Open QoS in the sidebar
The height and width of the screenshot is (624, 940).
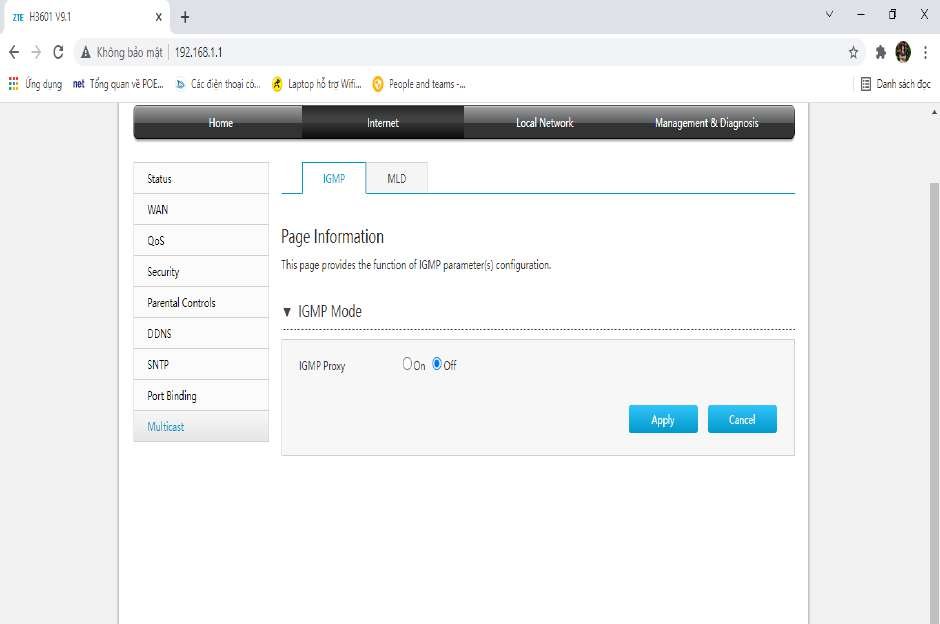[201, 240]
